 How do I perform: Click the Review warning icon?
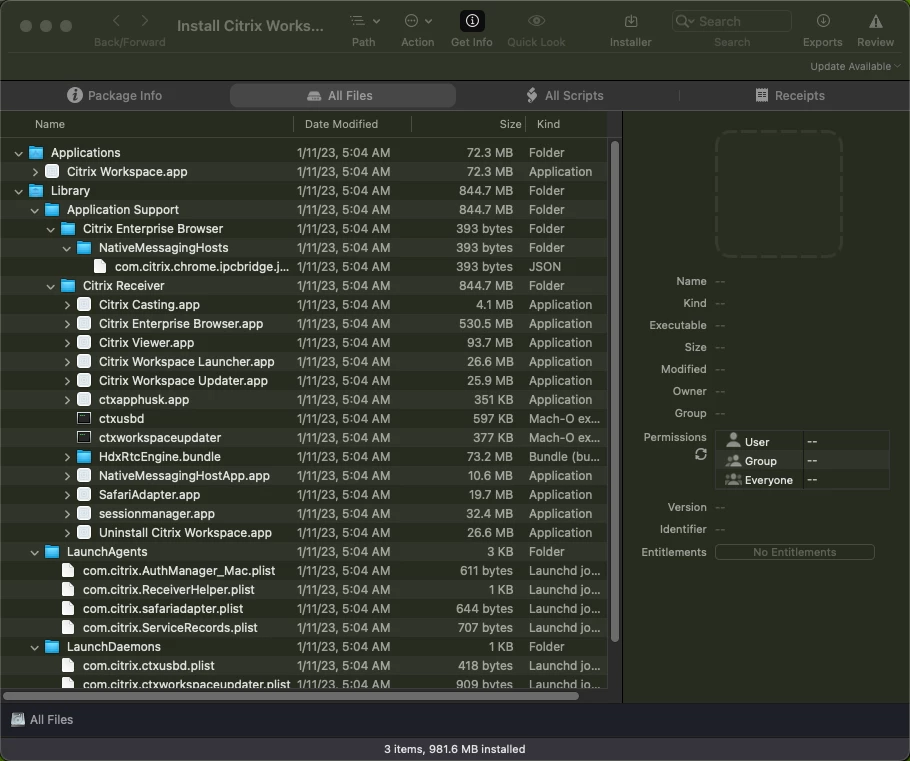[875, 22]
